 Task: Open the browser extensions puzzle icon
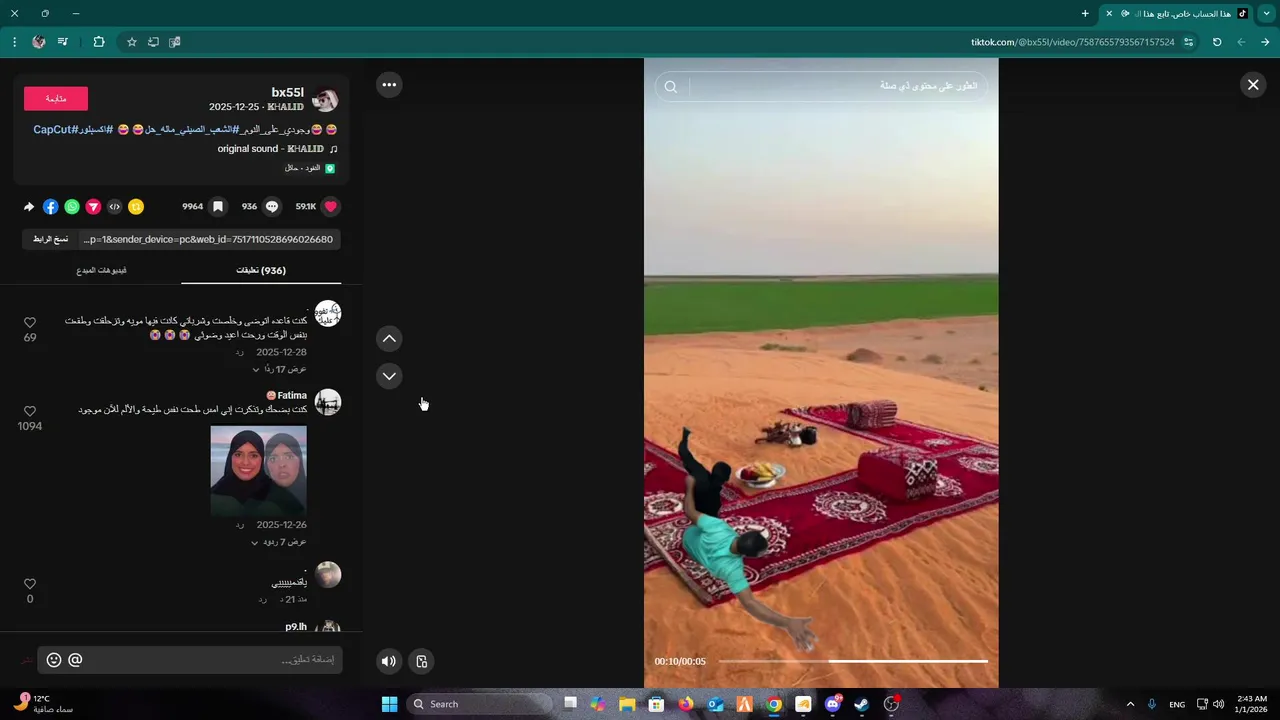(99, 42)
